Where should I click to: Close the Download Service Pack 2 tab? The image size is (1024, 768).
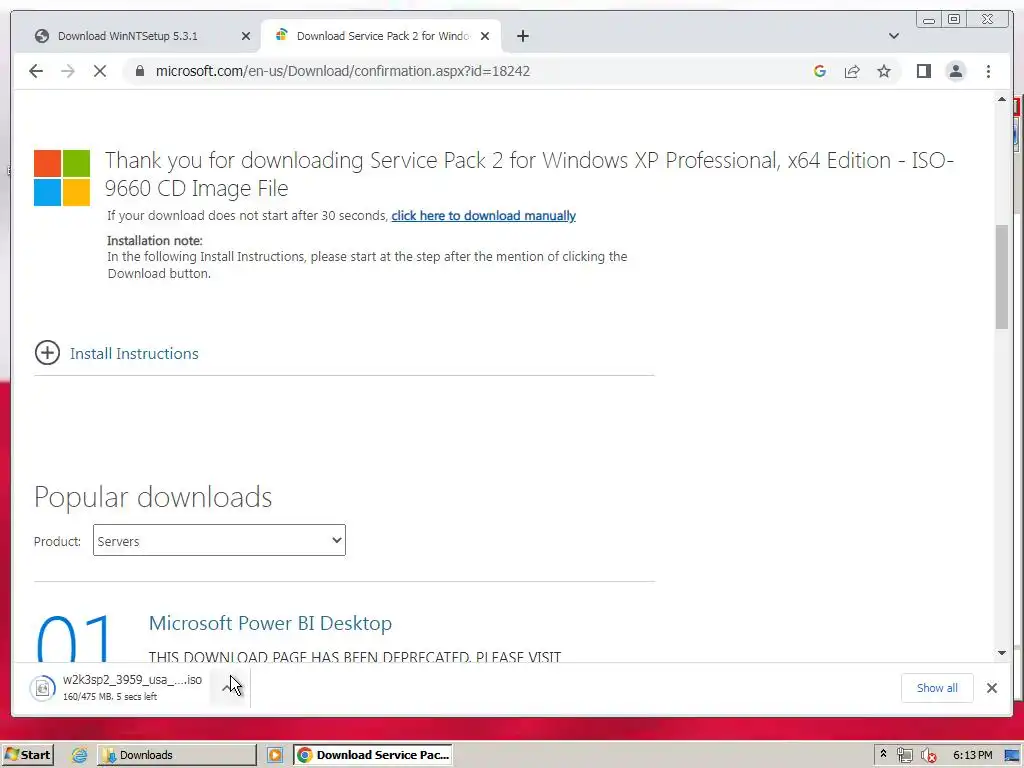pyautogui.click(x=485, y=36)
